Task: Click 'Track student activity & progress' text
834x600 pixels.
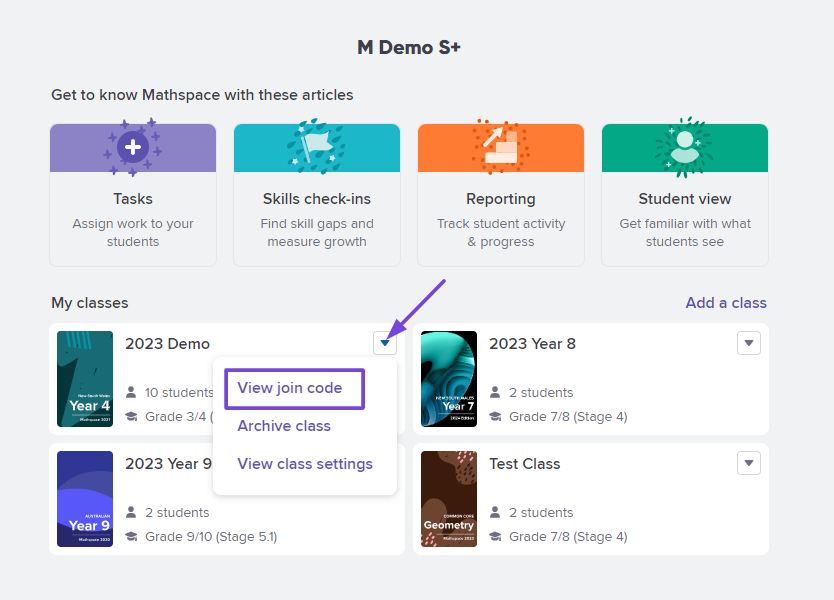Action: 501,232
